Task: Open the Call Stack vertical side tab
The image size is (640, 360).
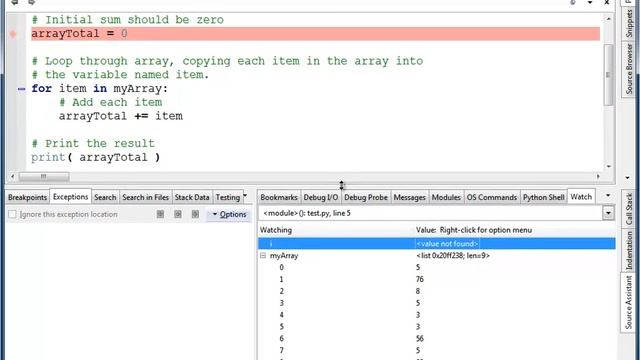Action: (x=629, y=209)
